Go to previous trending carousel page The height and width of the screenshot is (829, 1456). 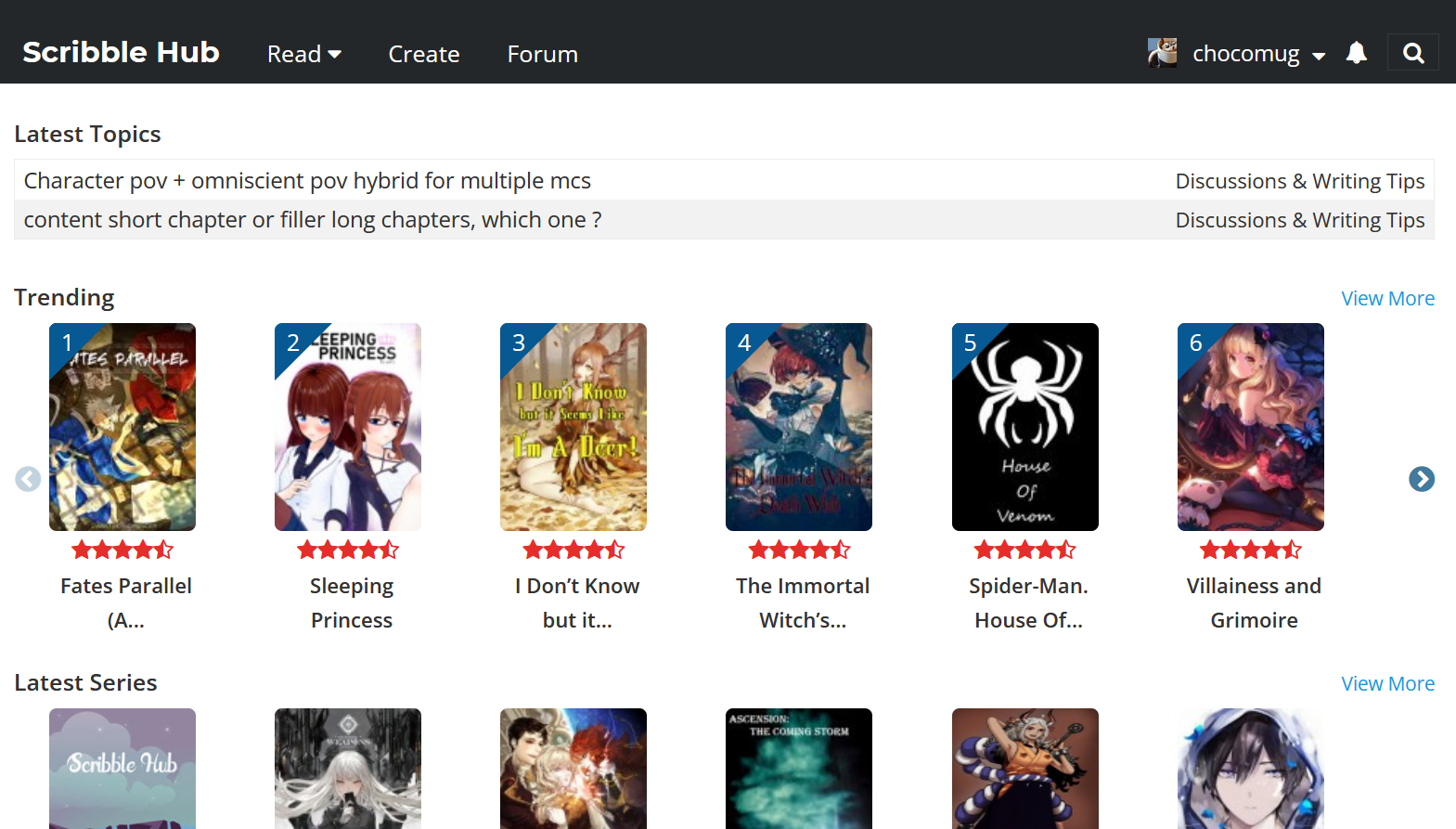(x=28, y=479)
